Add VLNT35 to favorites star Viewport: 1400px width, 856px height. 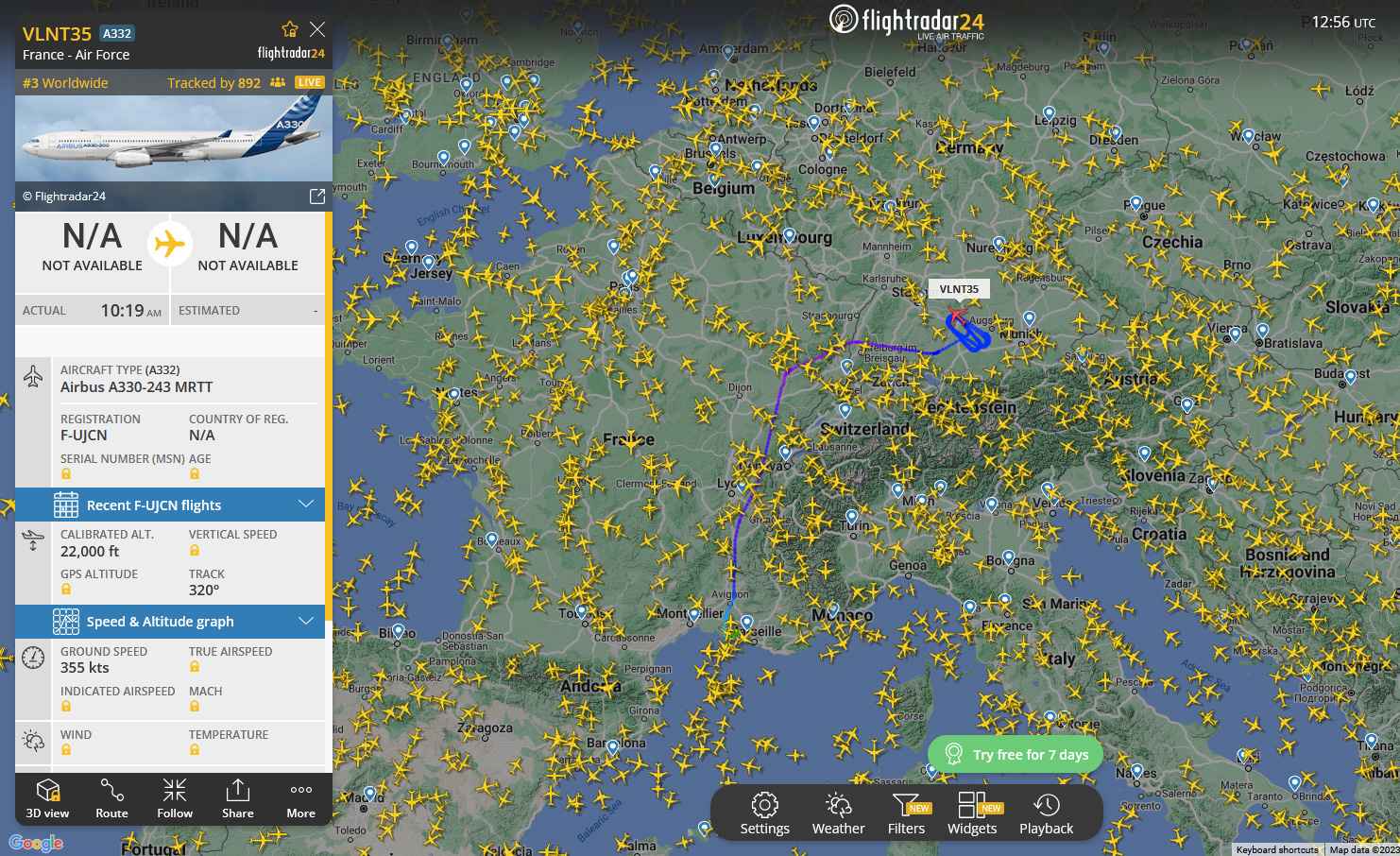(290, 29)
